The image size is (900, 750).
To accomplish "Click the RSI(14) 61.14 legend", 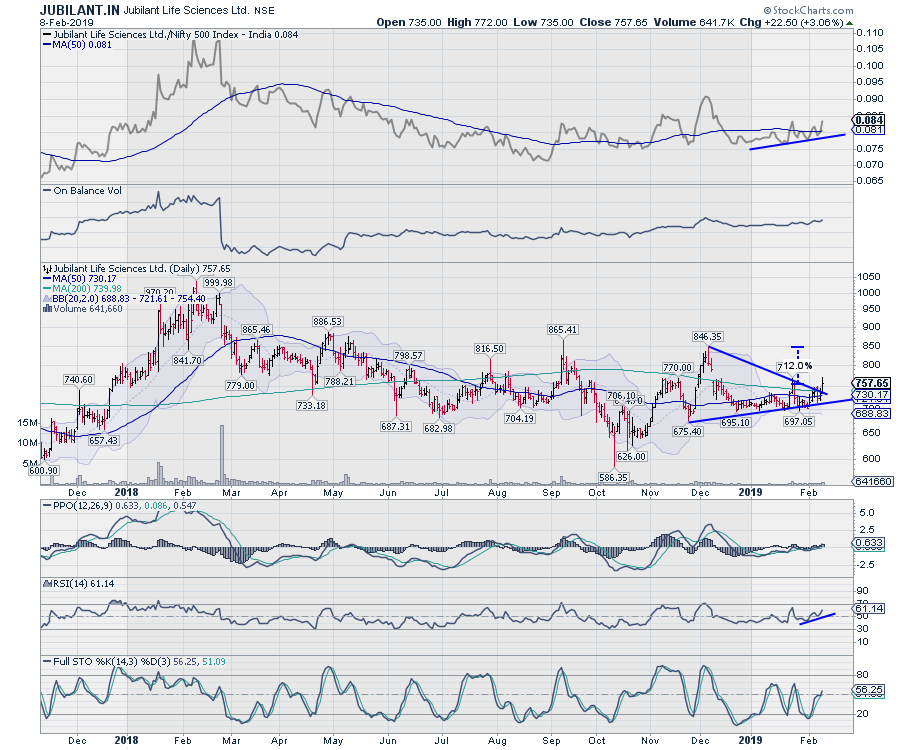I will tap(79, 584).
